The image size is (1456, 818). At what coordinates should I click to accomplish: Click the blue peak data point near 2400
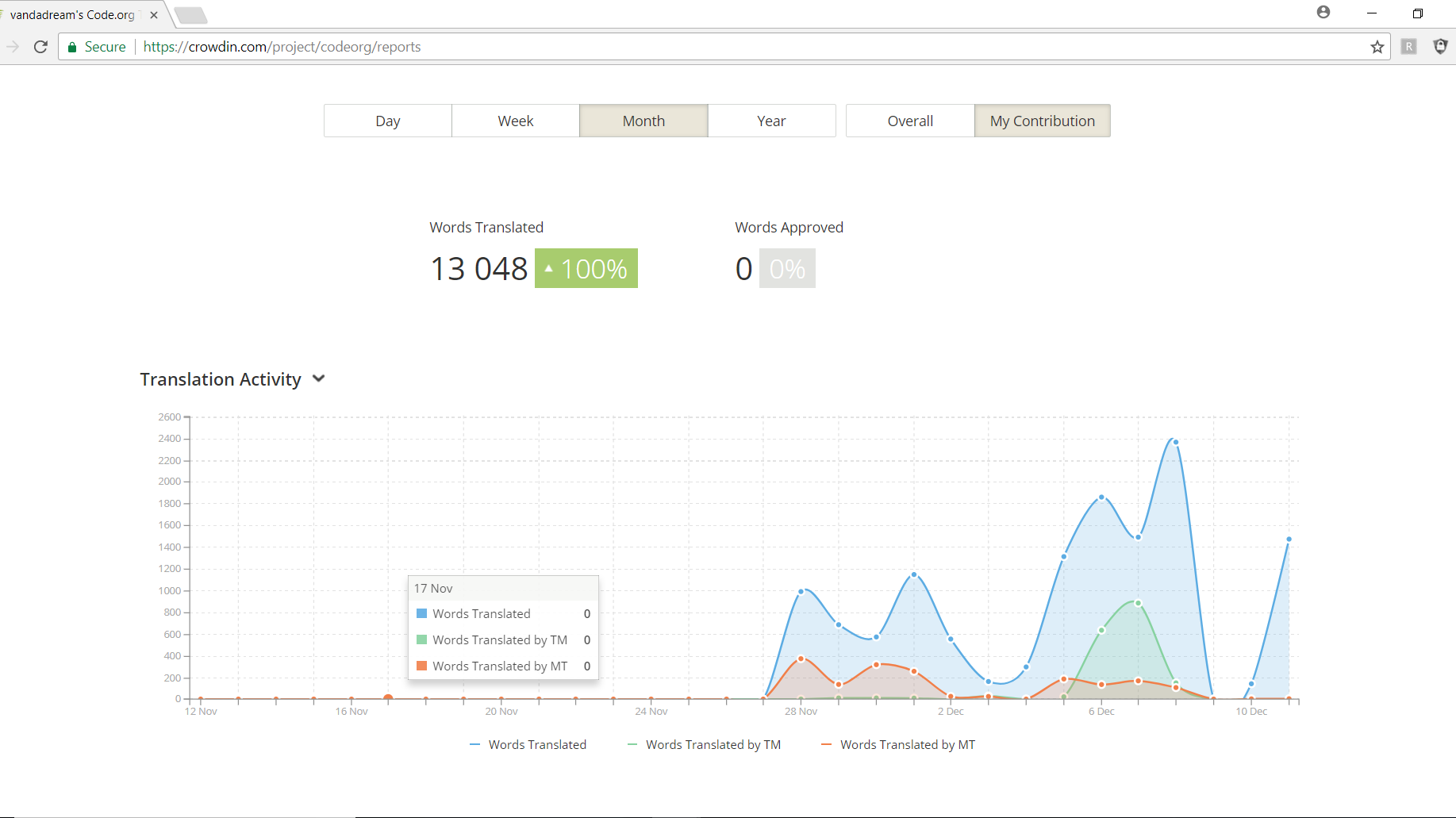[1175, 442]
